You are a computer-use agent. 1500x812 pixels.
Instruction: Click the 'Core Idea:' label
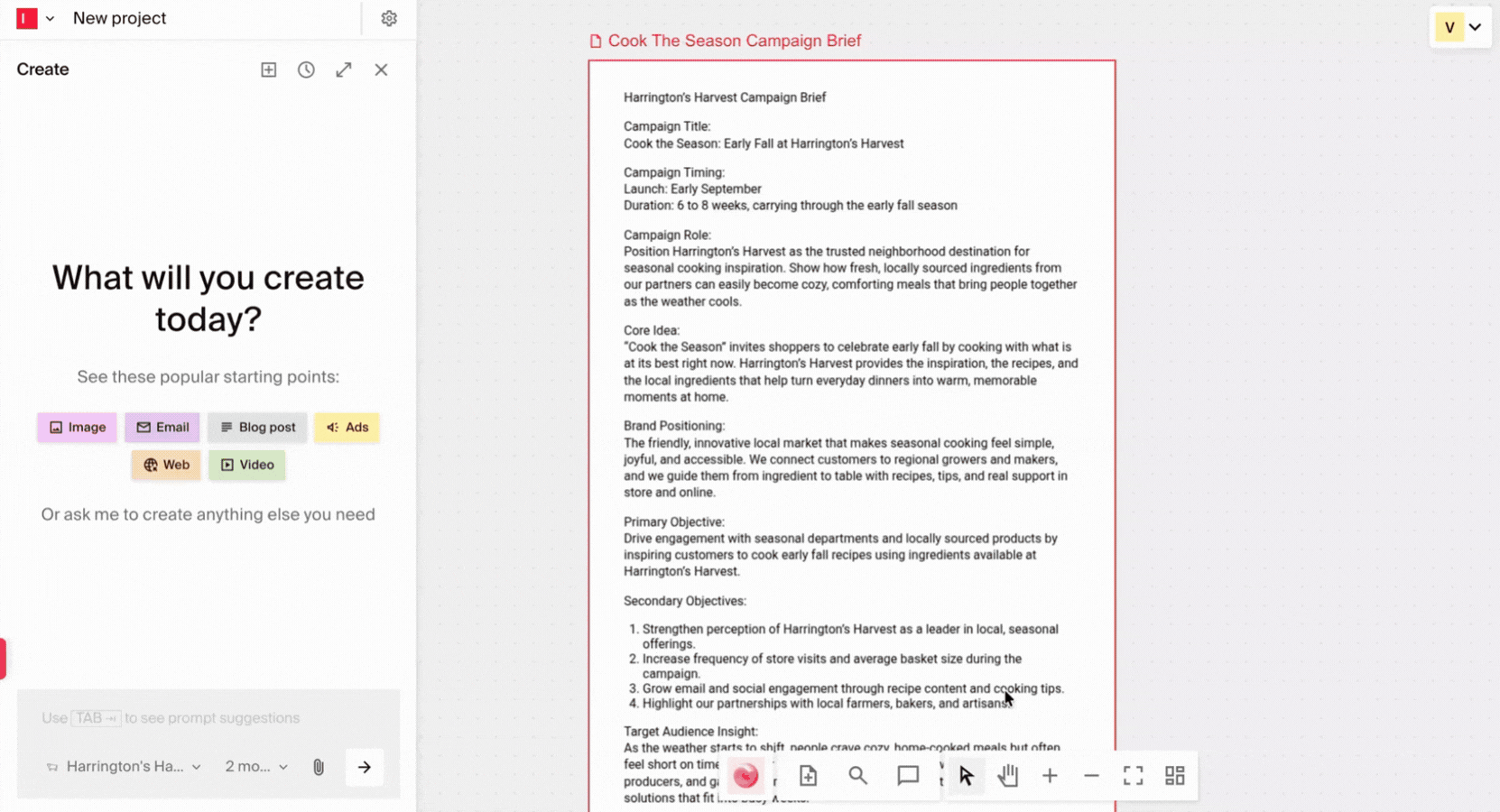coord(652,330)
